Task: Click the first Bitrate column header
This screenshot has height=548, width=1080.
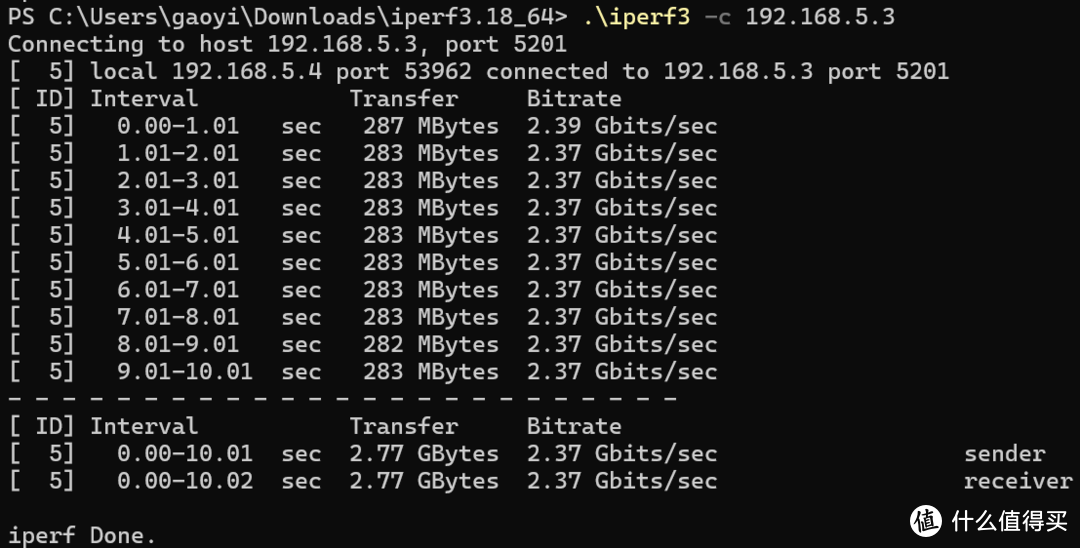Action: 574,99
